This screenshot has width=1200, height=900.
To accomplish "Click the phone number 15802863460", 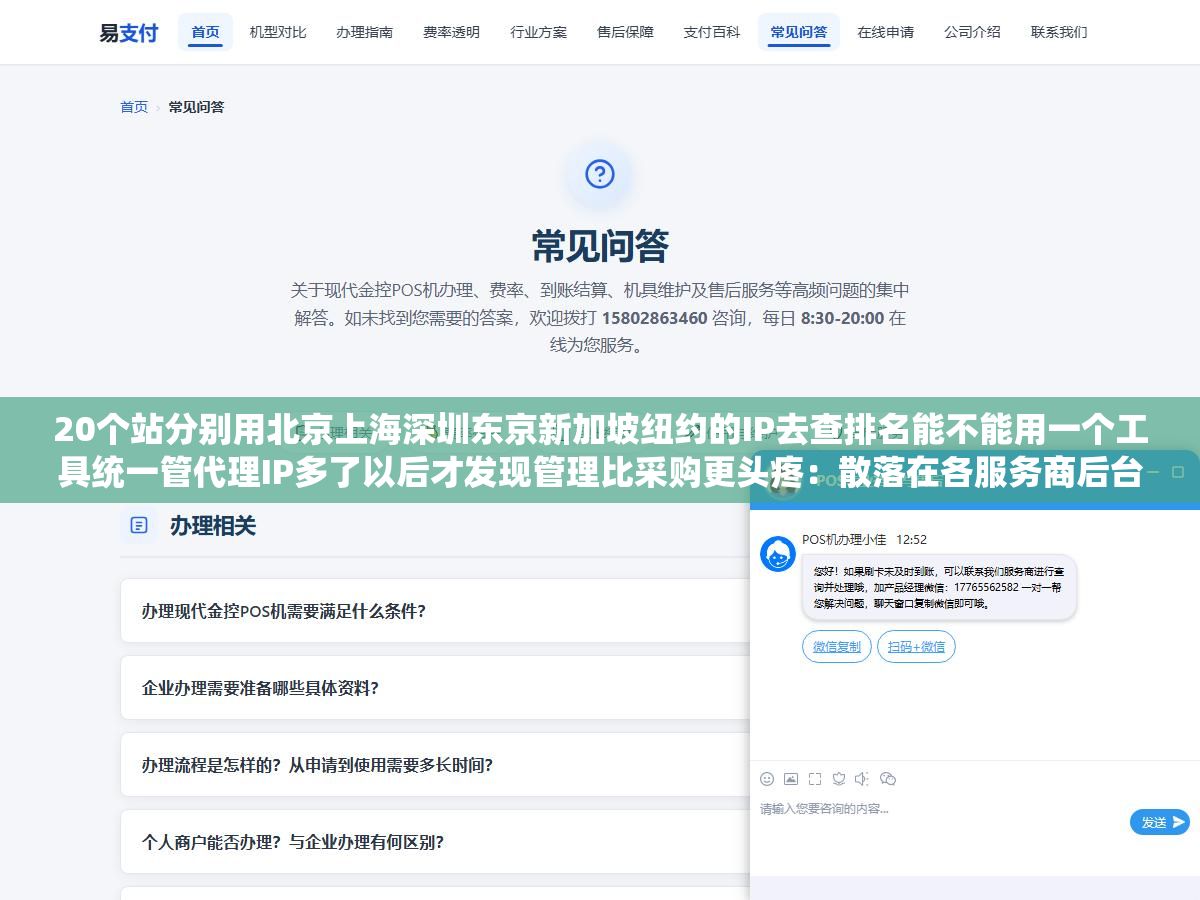I will coord(654,318).
